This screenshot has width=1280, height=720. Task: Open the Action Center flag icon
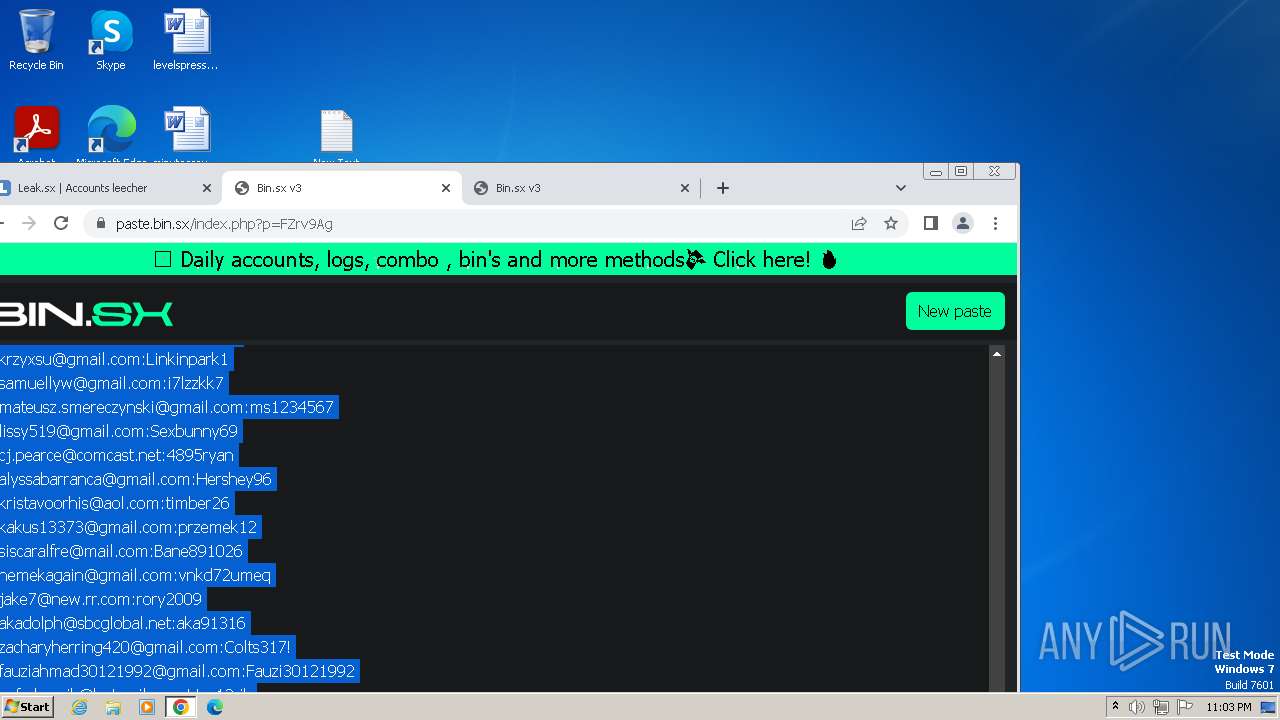(x=1184, y=707)
